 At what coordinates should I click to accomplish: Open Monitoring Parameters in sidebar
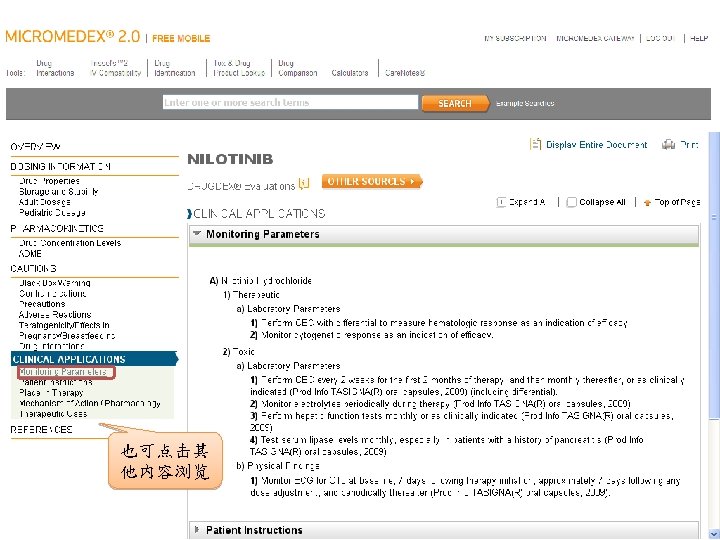[x=63, y=371]
